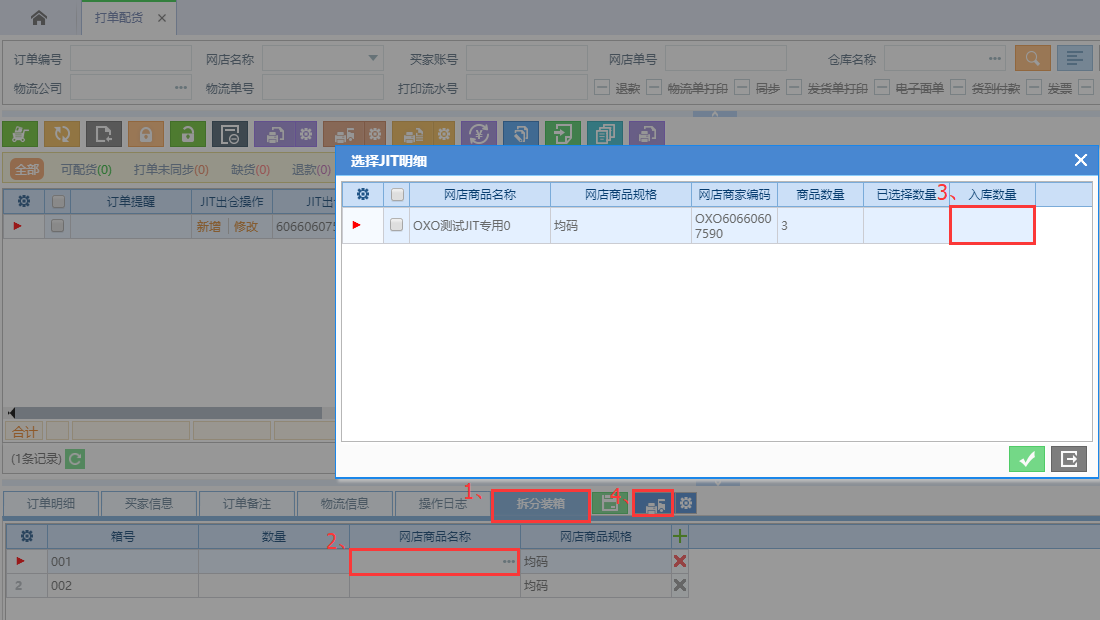Open column settings gear in JIT dialog

coord(363,194)
